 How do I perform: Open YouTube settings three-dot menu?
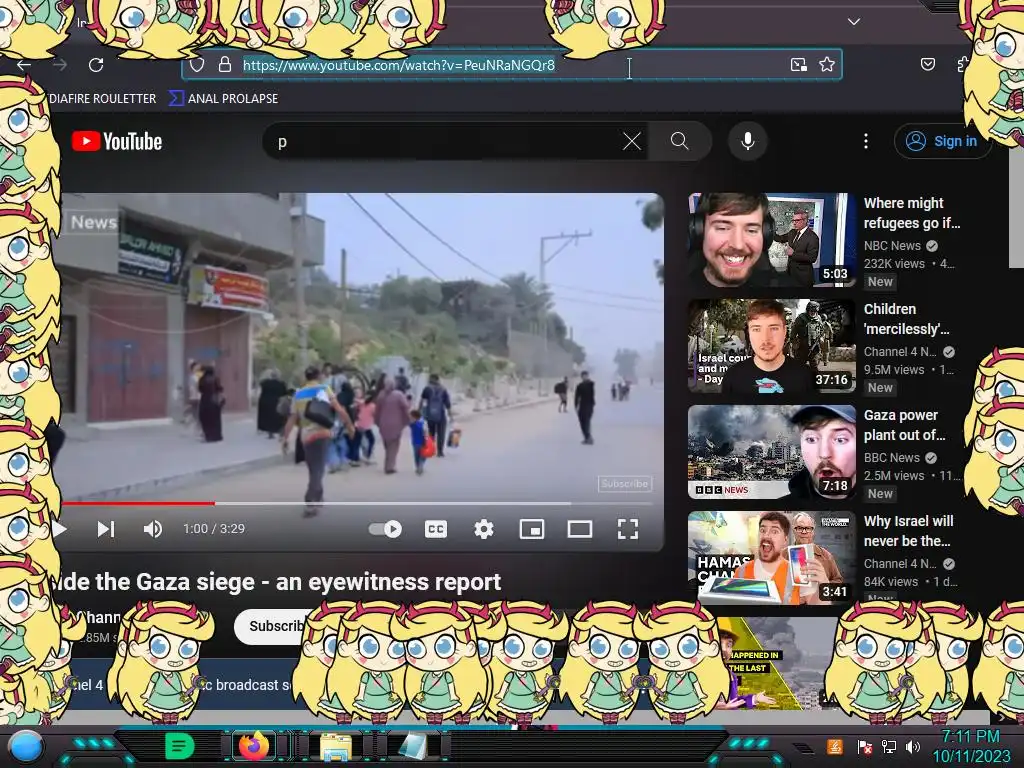(866, 141)
